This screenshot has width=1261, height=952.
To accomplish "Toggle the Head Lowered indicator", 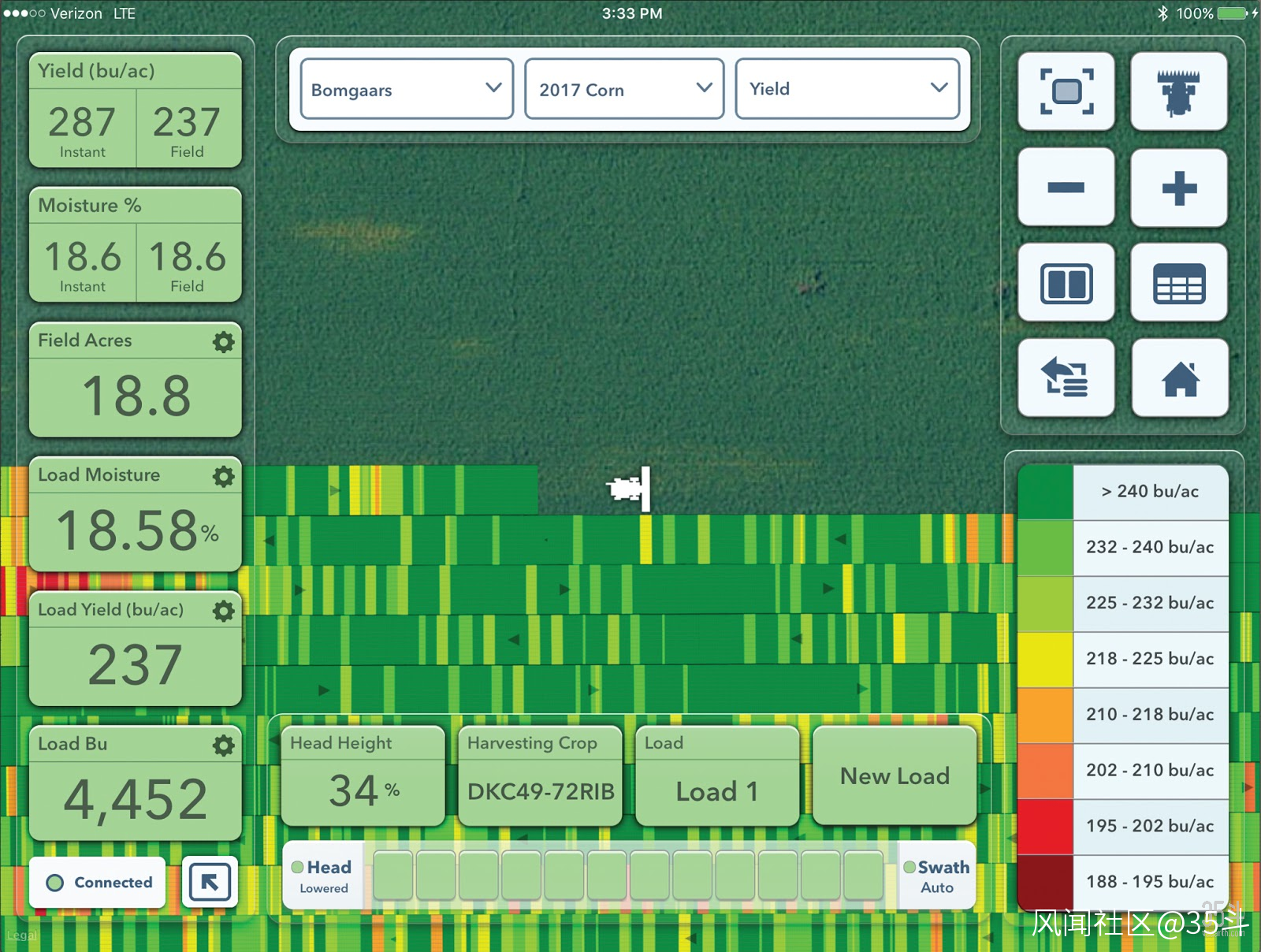I will [323, 876].
